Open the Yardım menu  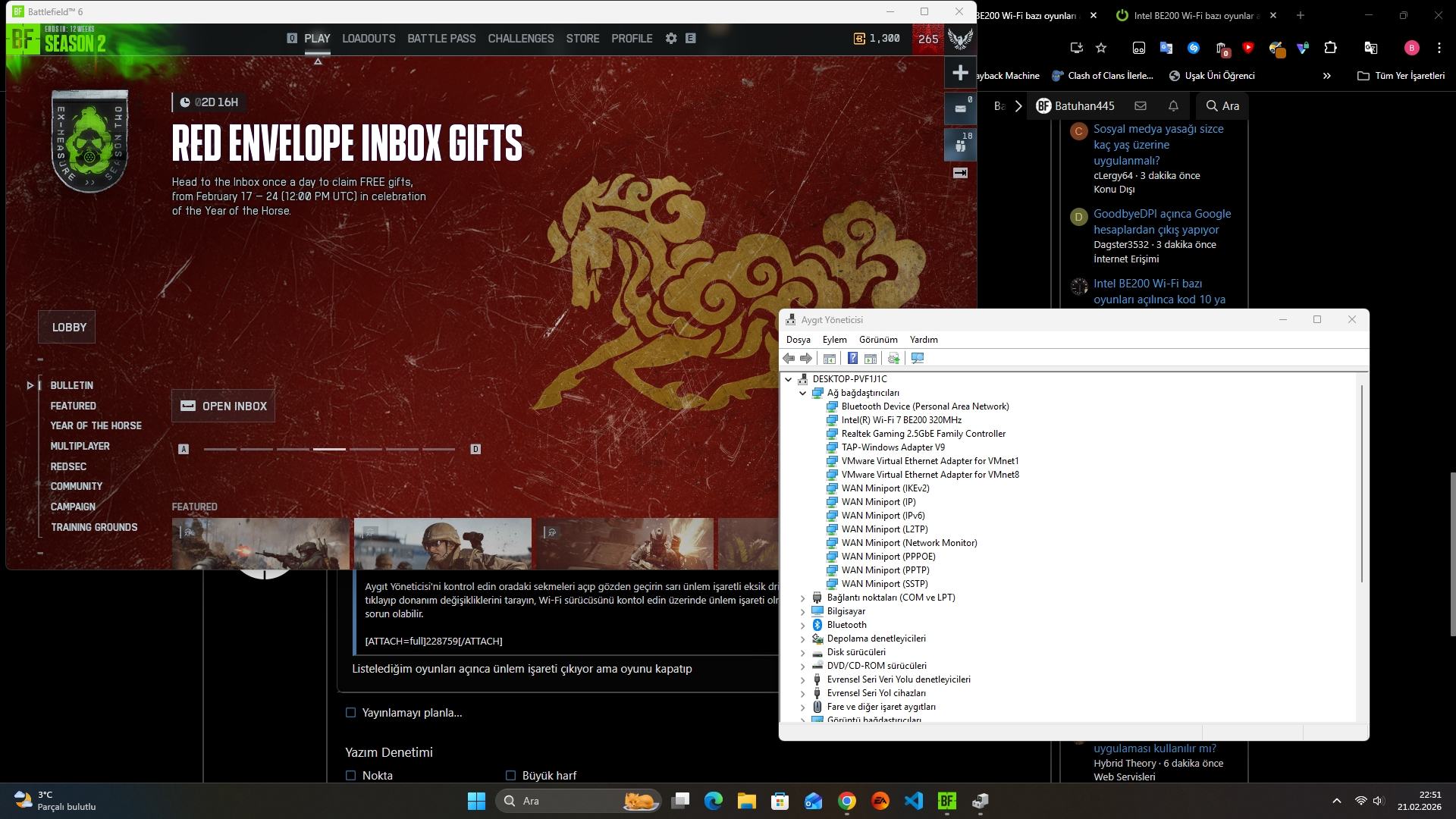point(924,340)
